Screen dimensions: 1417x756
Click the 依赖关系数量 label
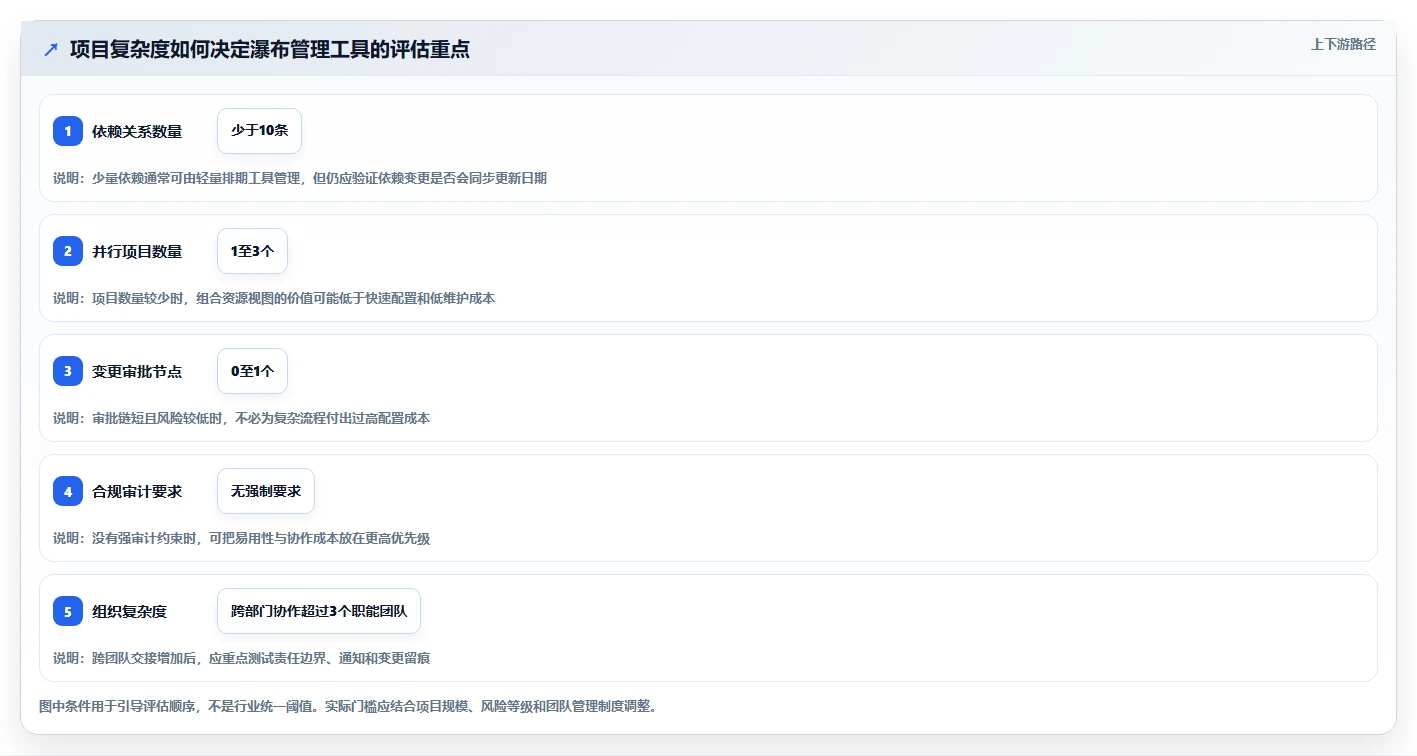point(137,131)
